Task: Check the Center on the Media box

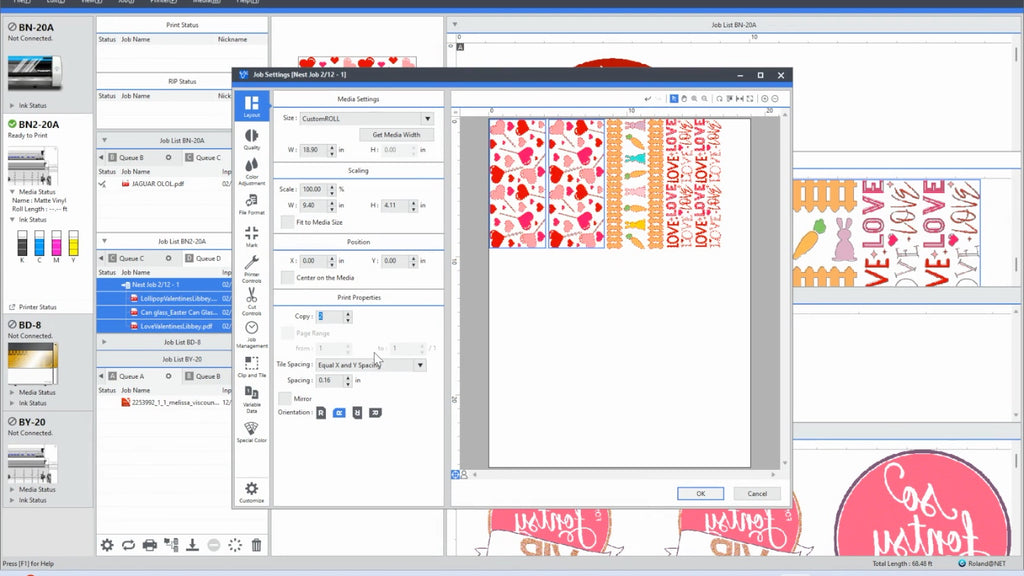Action: click(288, 277)
